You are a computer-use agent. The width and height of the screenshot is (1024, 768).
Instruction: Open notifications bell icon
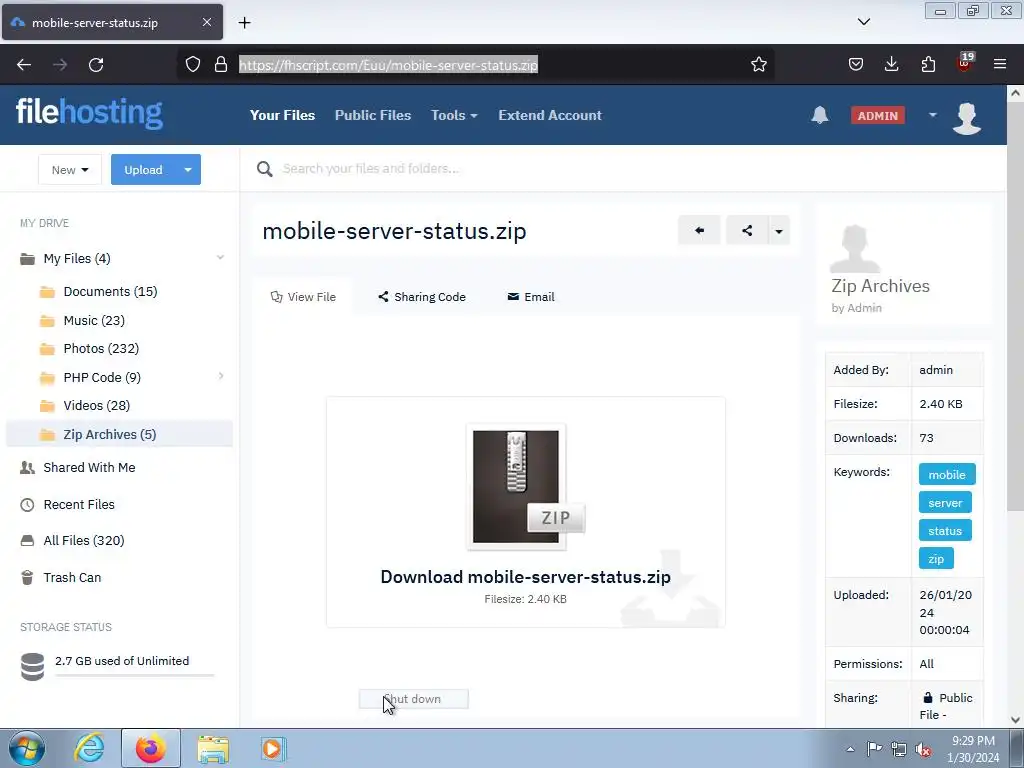(820, 115)
